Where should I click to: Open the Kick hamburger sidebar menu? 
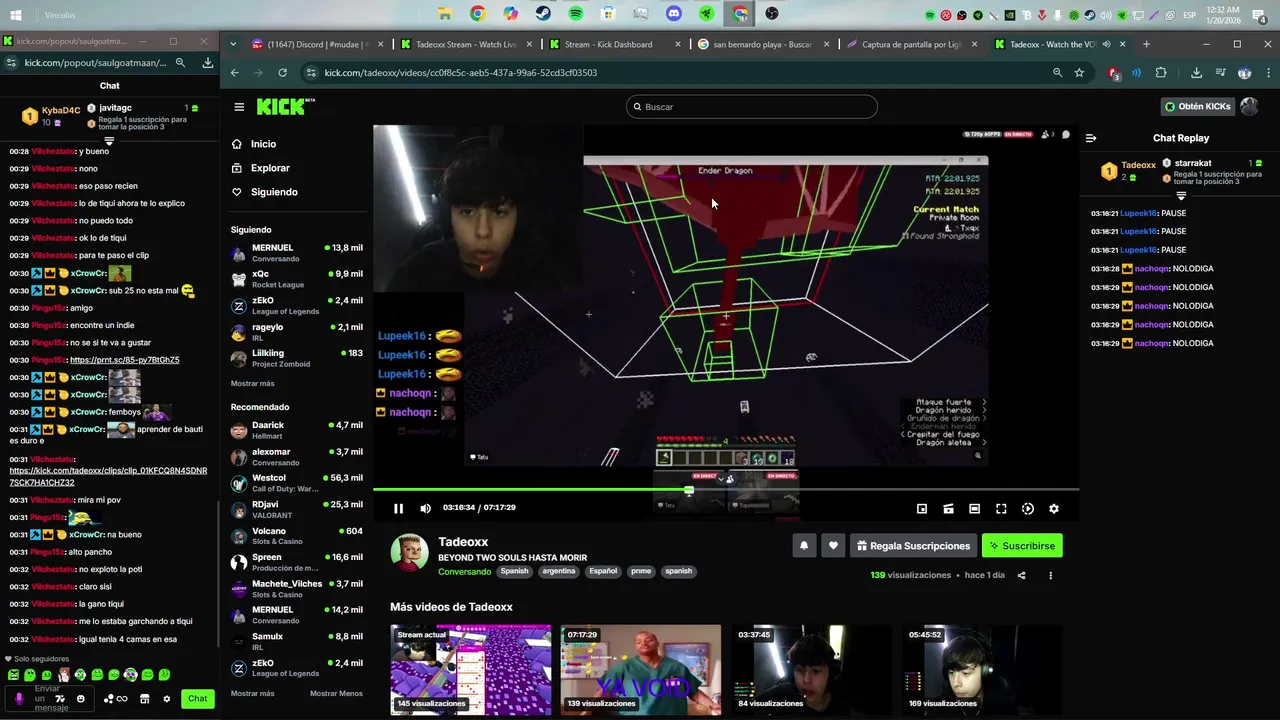tap(239, 107)
